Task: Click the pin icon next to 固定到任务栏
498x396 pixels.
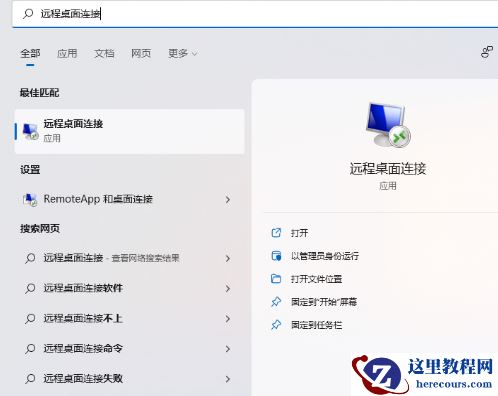Action: (276, 325)
